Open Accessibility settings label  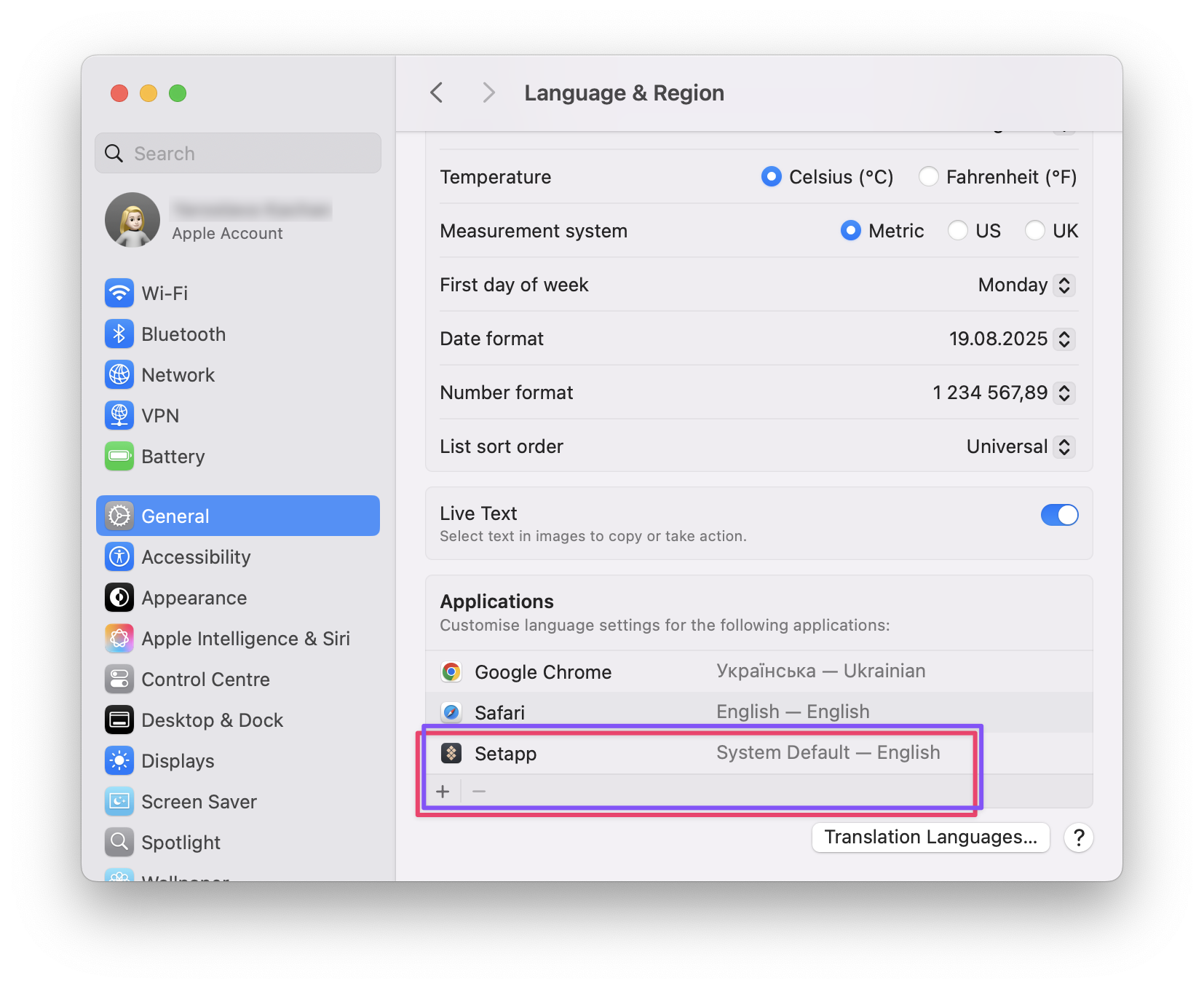coord(196,557)
